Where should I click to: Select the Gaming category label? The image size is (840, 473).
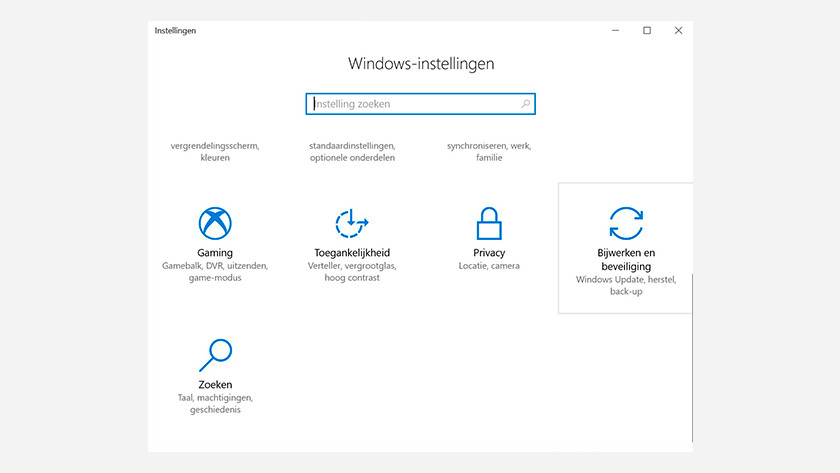click(215, 253)
